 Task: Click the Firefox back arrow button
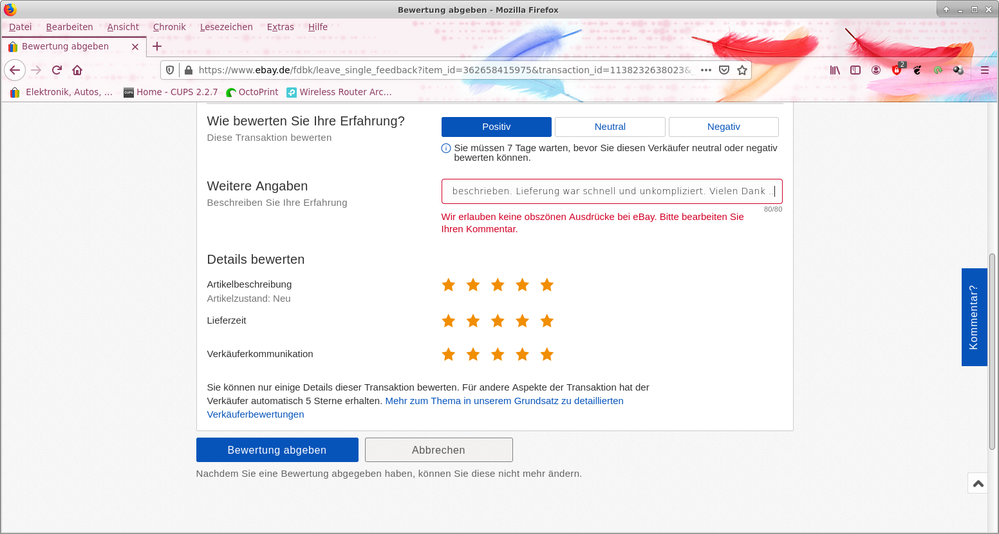(15, 70)
